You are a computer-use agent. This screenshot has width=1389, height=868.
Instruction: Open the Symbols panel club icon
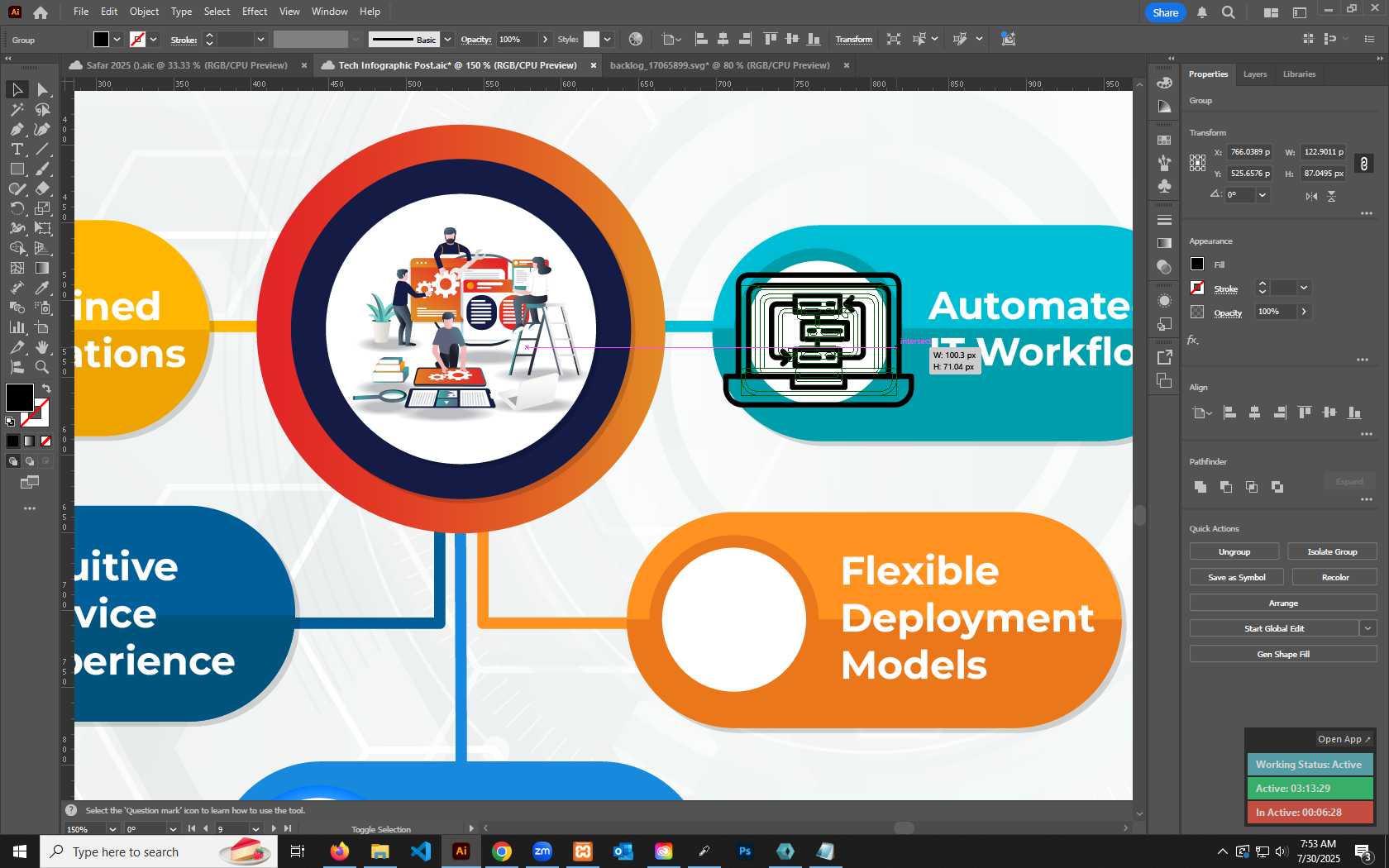pyautogui.click(x=1164, y=186)
